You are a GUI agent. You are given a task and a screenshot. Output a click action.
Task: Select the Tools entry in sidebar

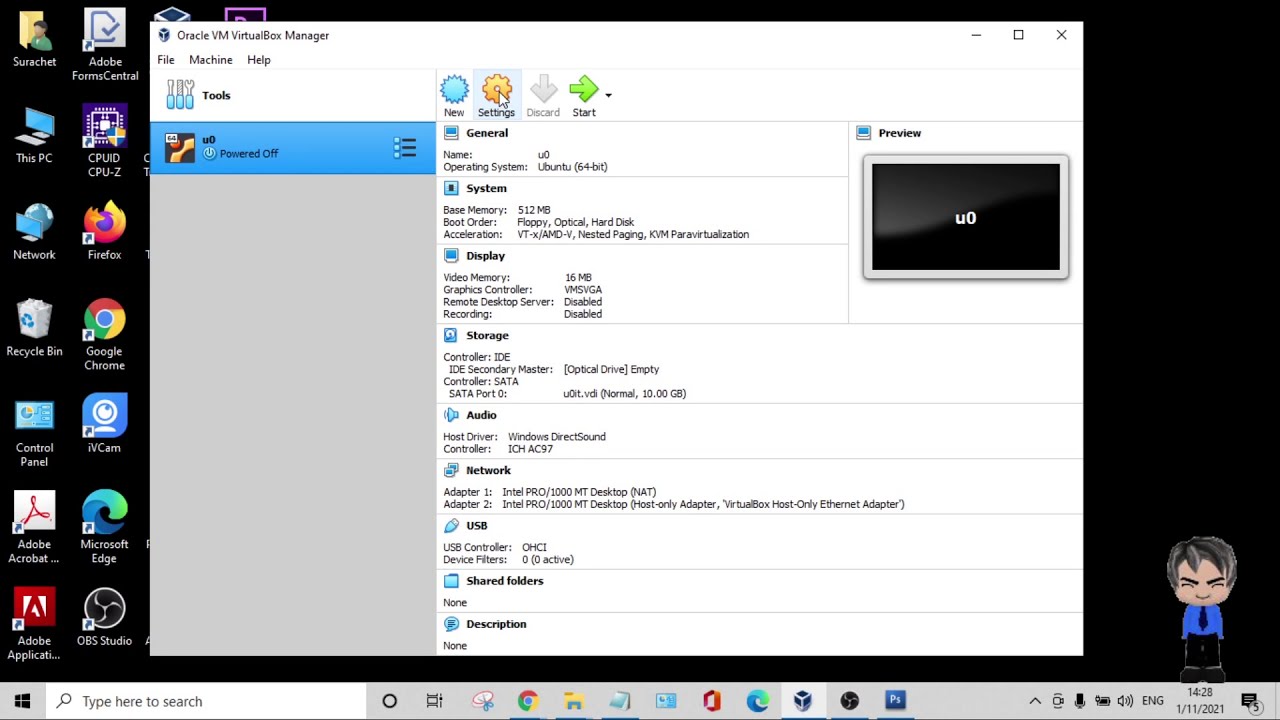(x=293, y=95)
